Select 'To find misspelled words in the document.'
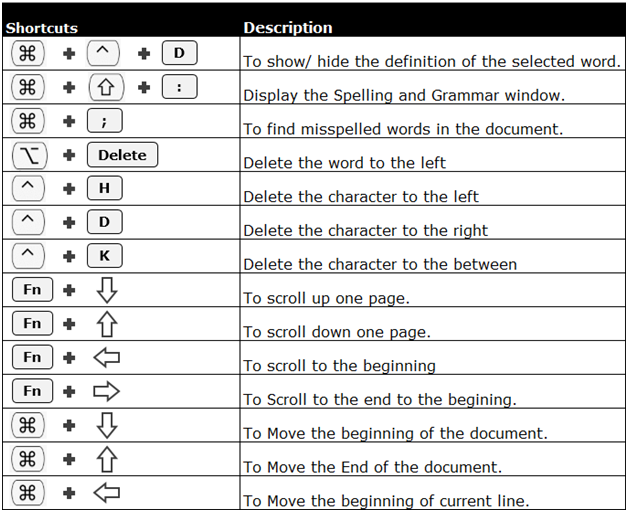Image resolution: width=628 pixels, height=512 pixels. click(403, 129)
